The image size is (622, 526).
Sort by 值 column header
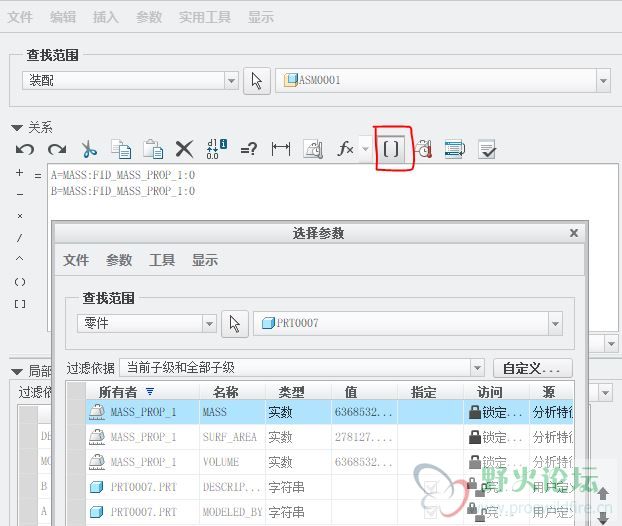click(365, 392)
